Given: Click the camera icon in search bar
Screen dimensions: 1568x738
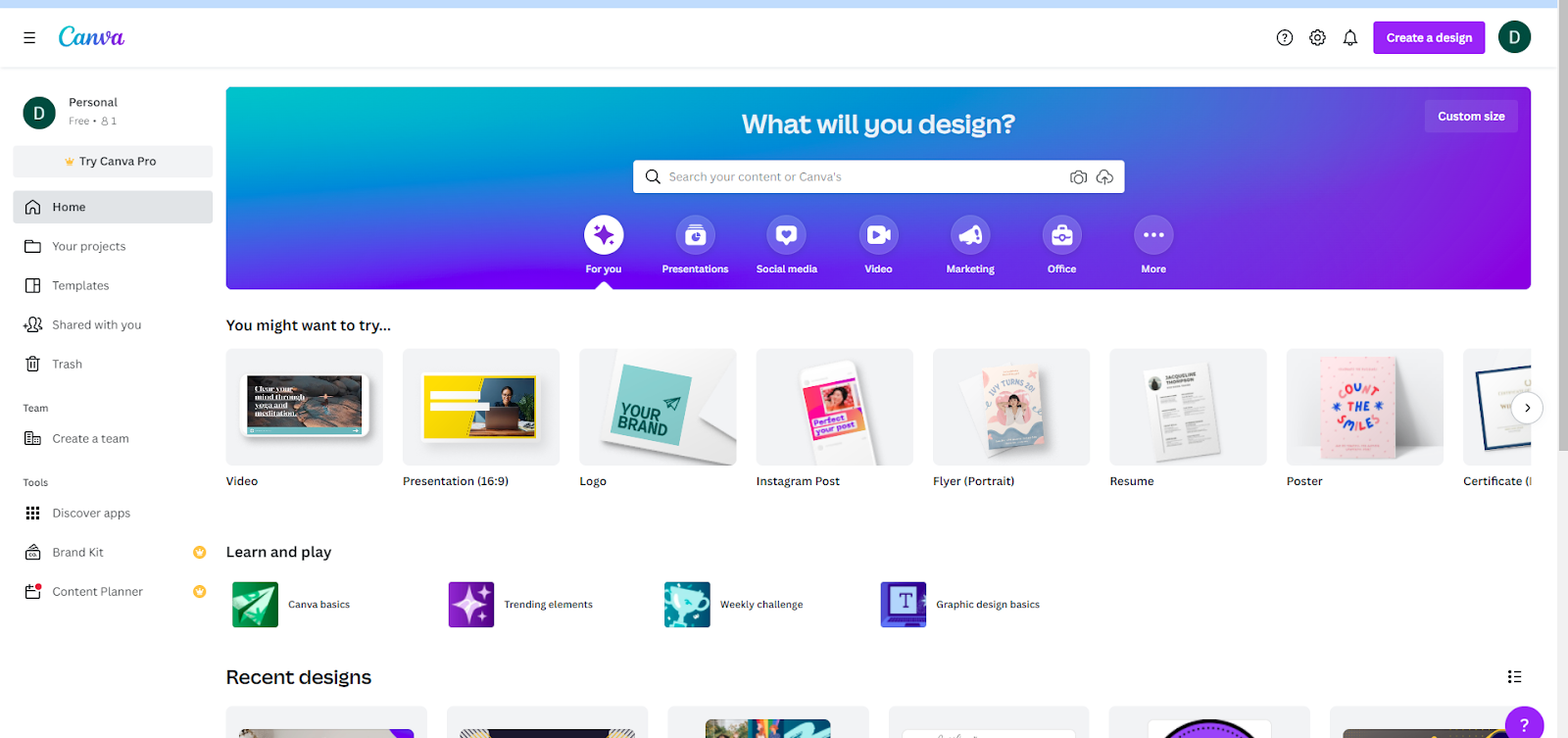Looking at the screenshot, I should pos(1078,177).
